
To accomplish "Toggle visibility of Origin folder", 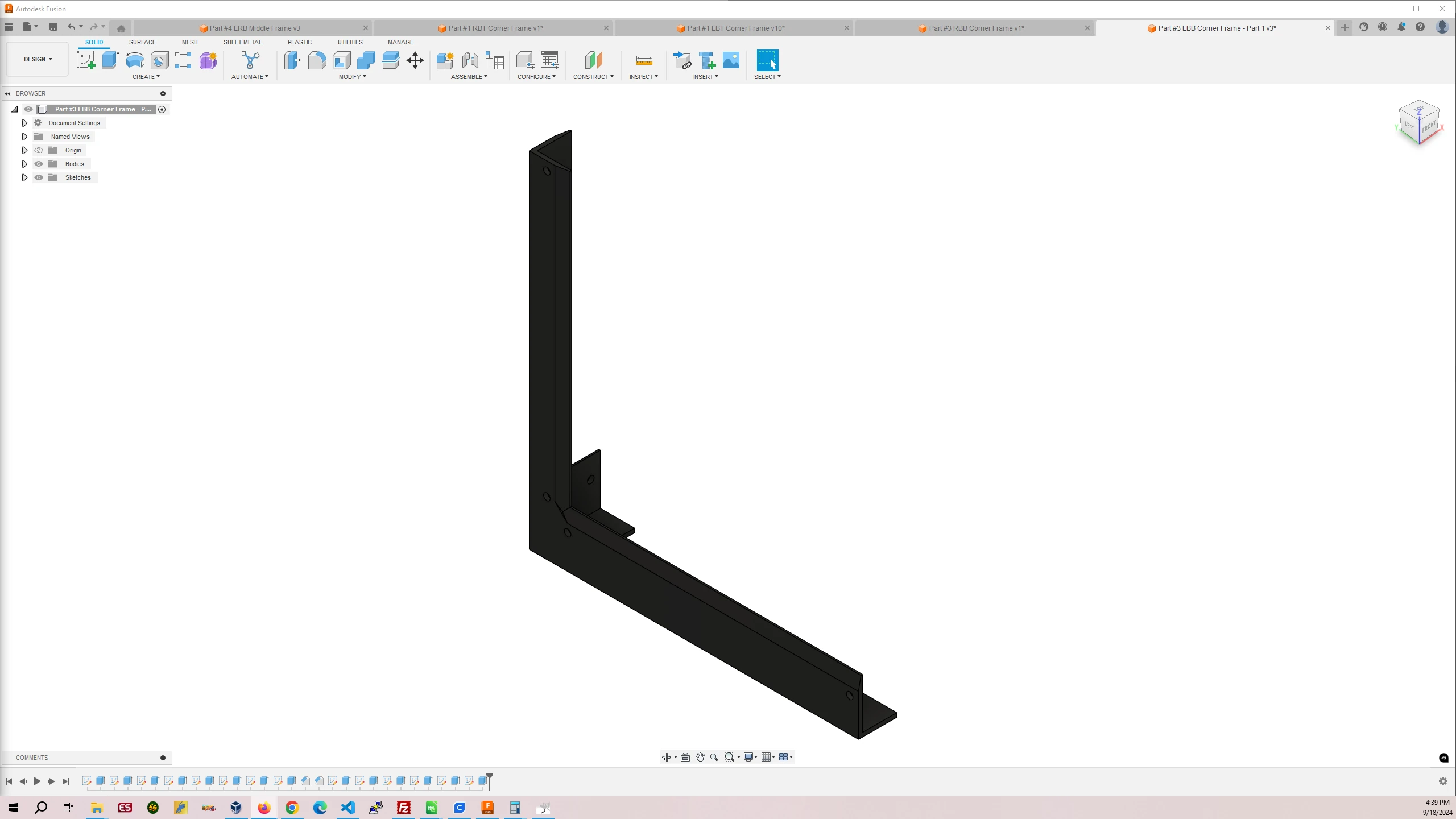I will [x=38, y=150].
